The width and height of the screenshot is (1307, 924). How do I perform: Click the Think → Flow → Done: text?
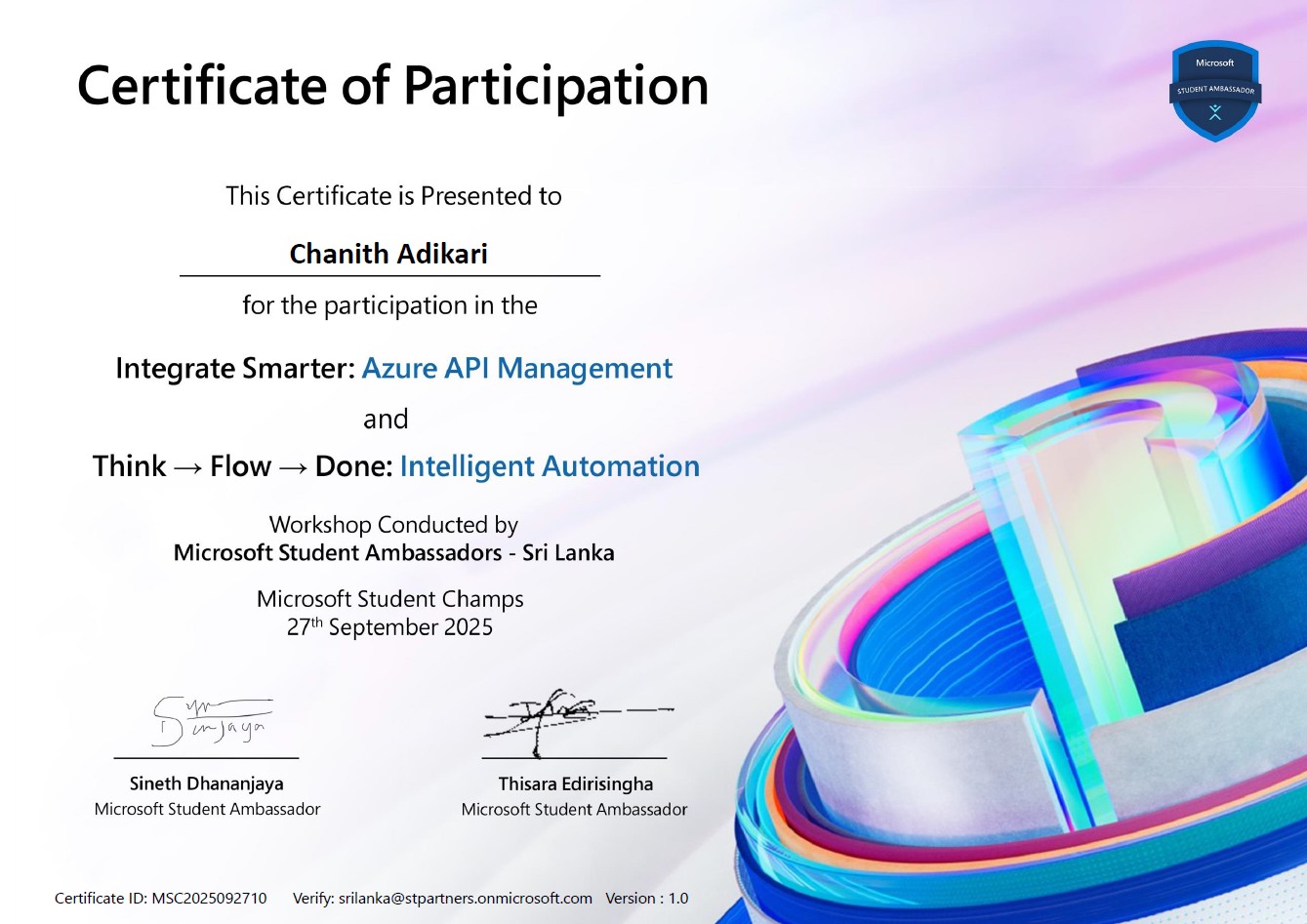242,466
